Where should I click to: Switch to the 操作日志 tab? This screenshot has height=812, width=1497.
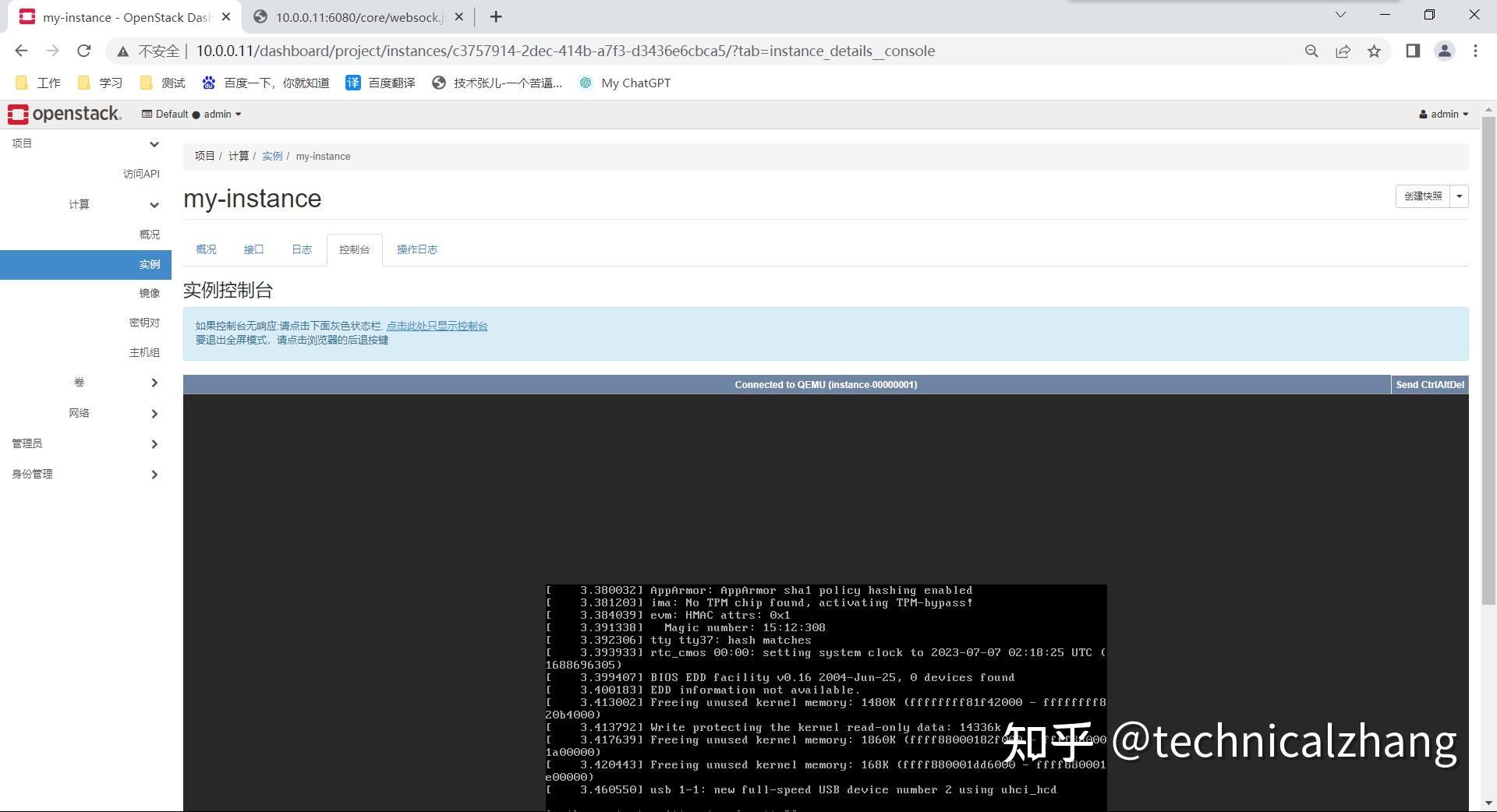coord(418,249)
